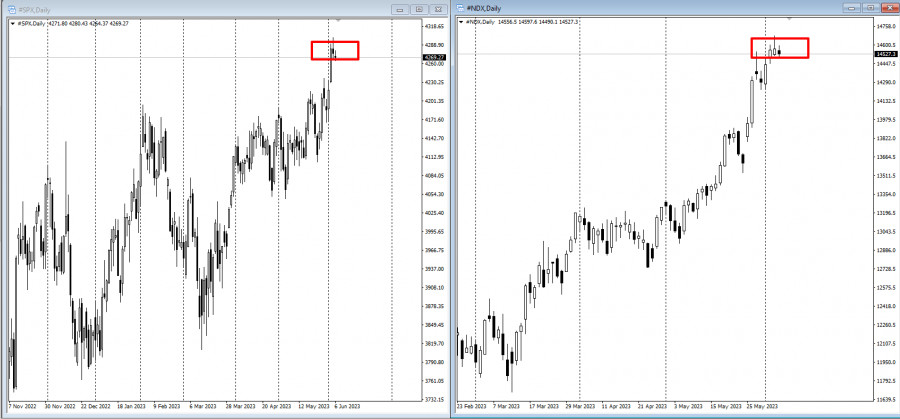
Task: Open the triangle menu beside #NDX,Daily label
Action: pyautogui.click(x=461, y=22)
